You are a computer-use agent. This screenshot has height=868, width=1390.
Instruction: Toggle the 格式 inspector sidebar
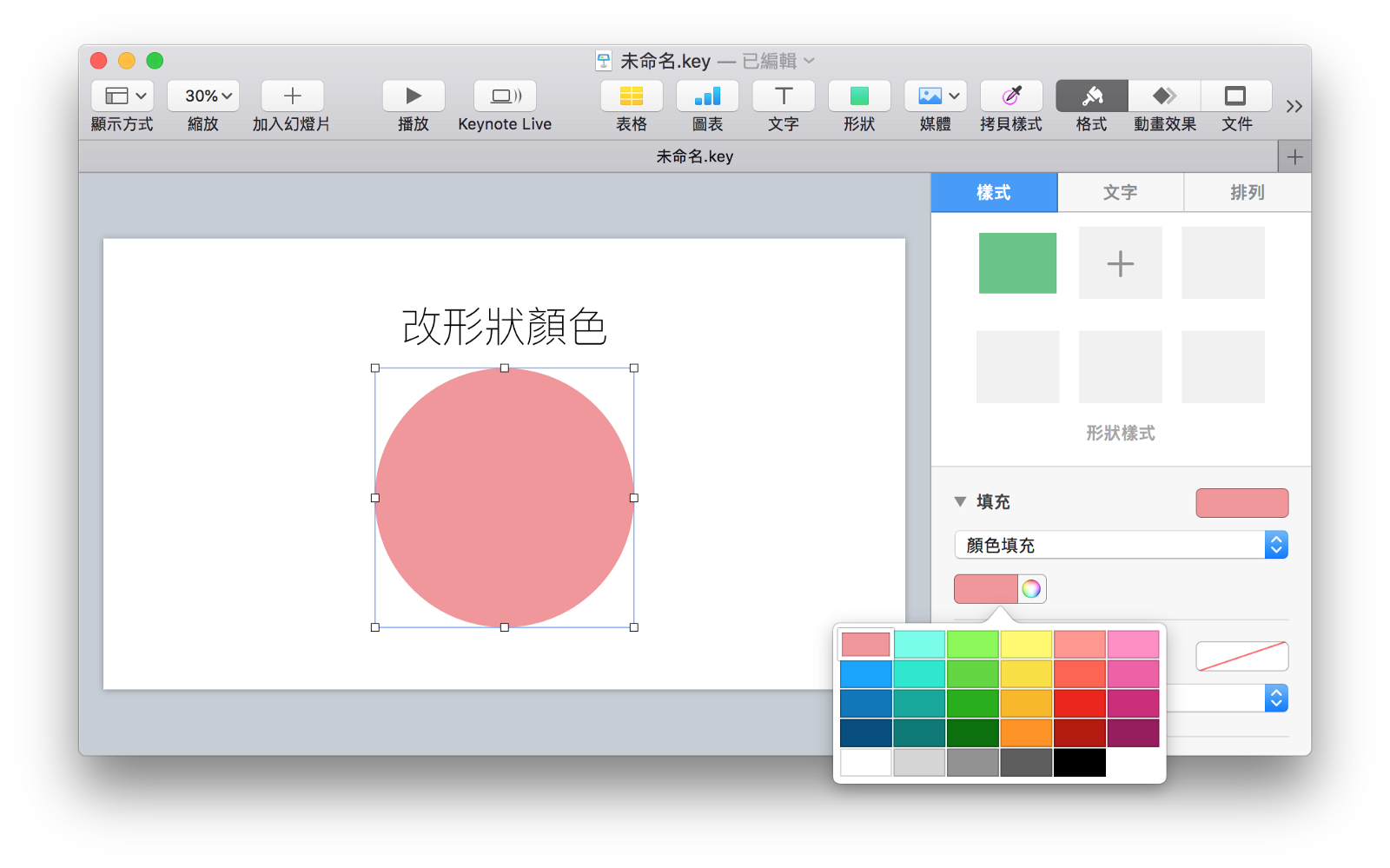pyautogui.click(x=1089, y=96)
